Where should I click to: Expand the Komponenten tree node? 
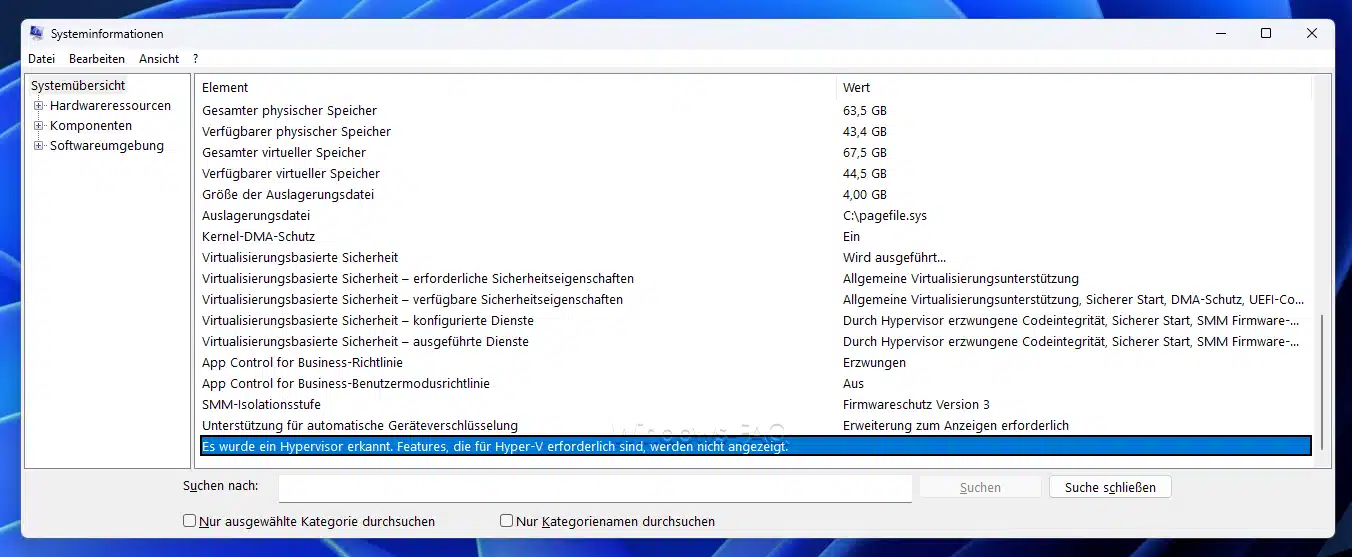[39, 126]
